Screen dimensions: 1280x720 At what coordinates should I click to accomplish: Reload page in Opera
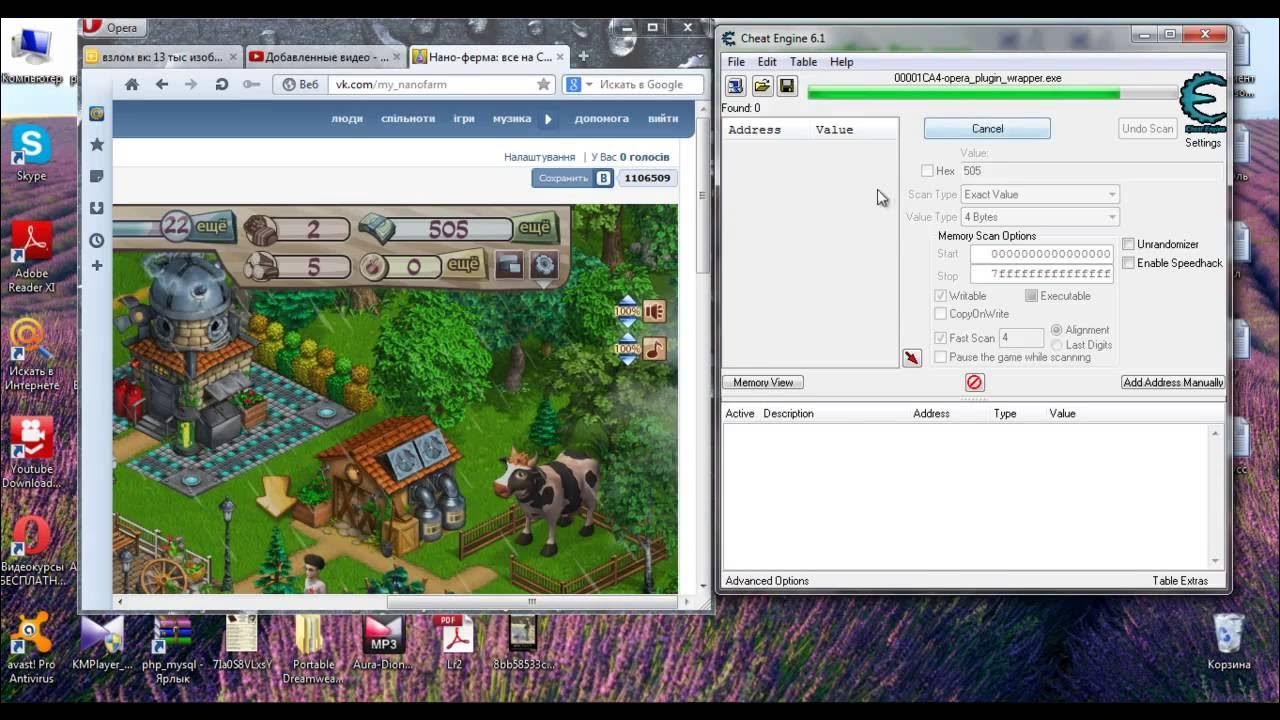(222, 85)
